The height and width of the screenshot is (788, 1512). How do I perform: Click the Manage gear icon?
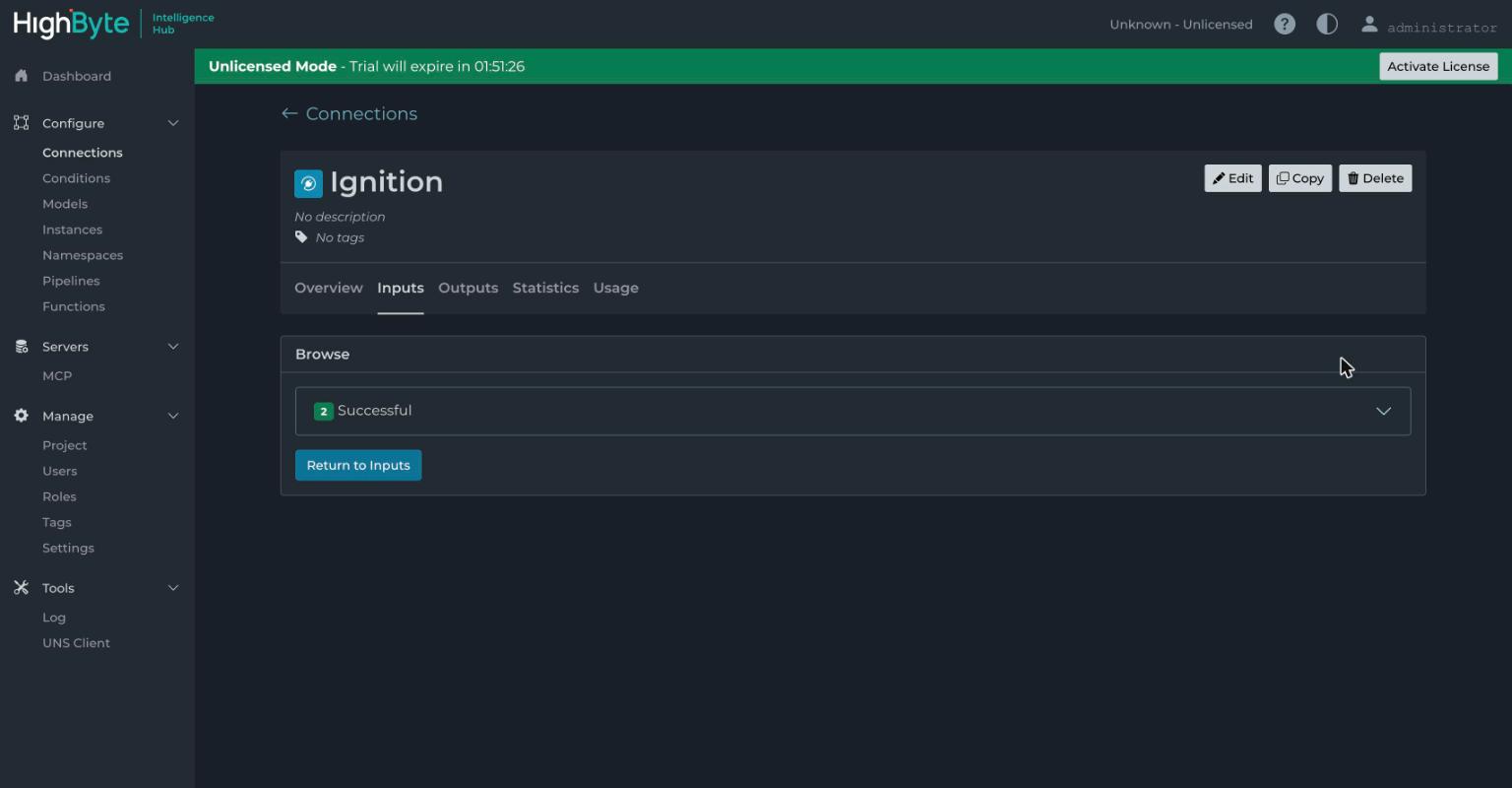22,416
